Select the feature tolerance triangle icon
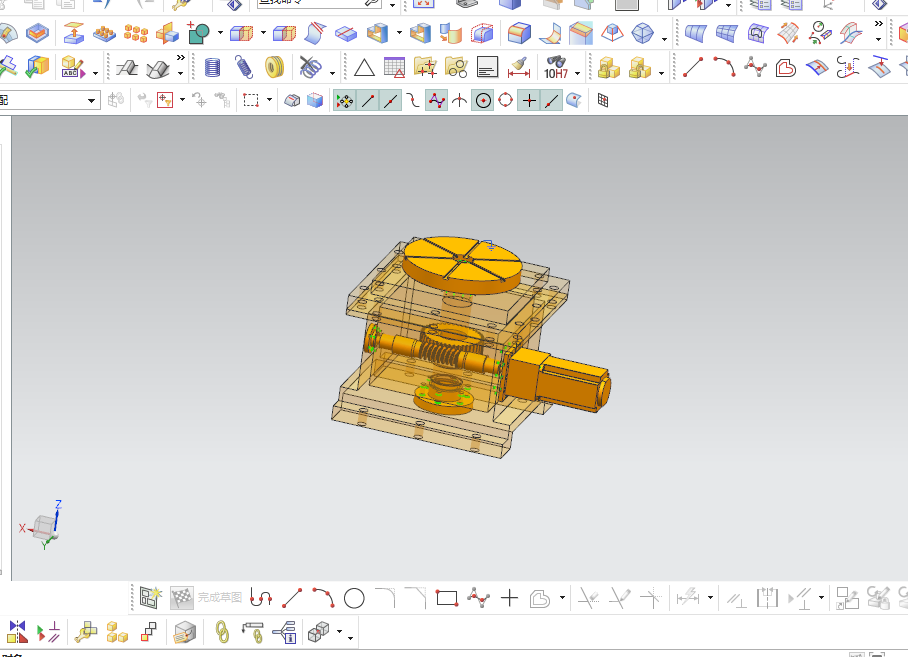The width and height of the screenshot is (908, 657). coord(364,68)
